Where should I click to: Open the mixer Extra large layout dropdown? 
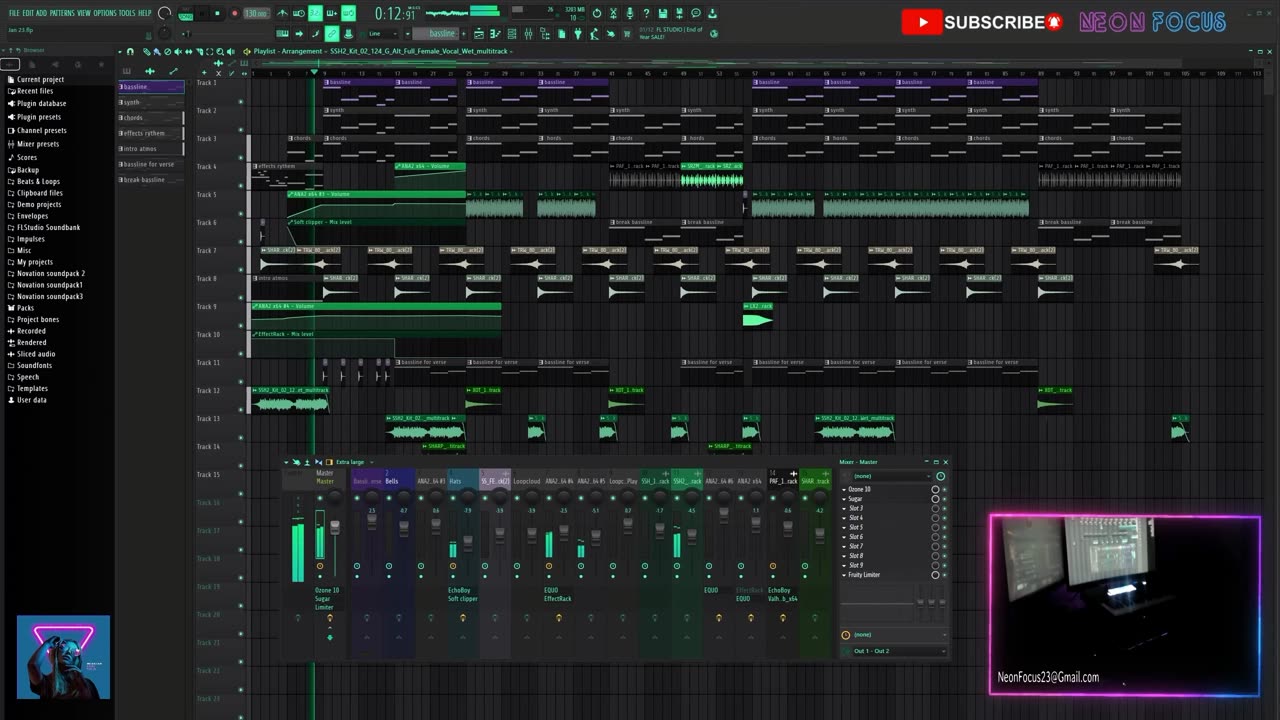pyautogui.click(x=355, y=462)
